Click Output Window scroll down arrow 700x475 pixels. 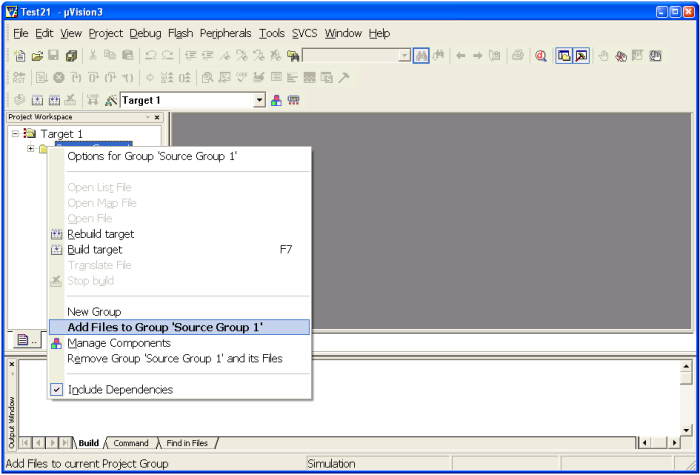pos(686,430)
